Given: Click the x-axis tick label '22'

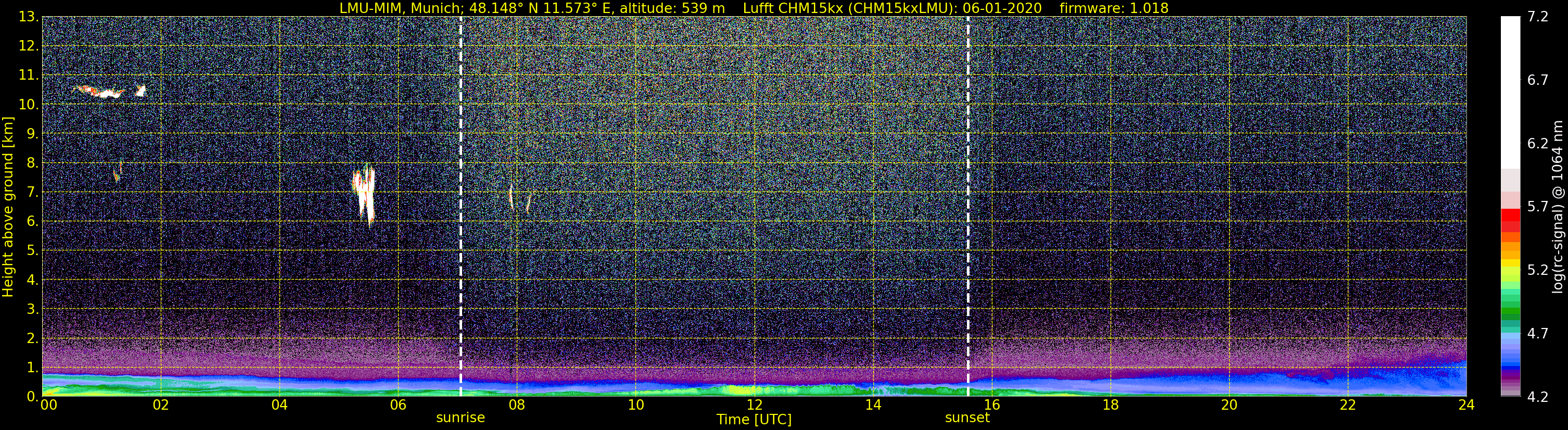Looking at the screenshot, I should click(1348, 405).
